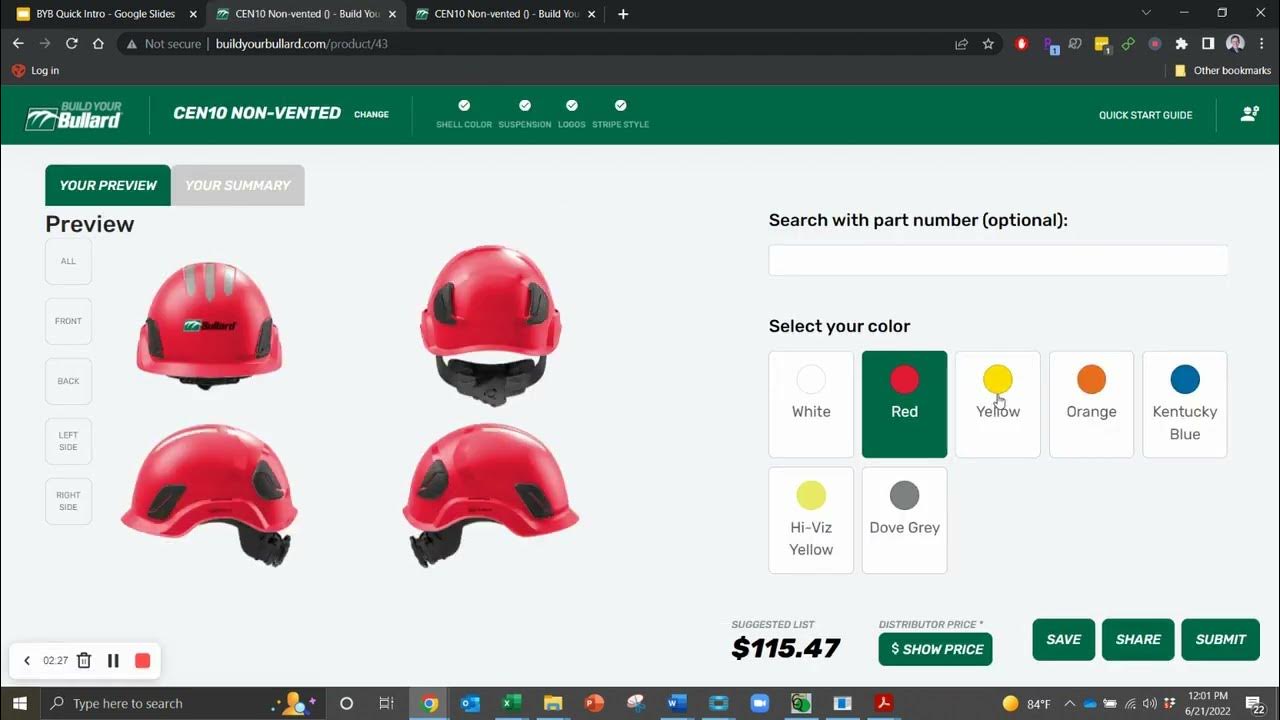Select the Kentucky Blue shell color
This screenshot has height=720, width=1280.
tap(1185, 404)
